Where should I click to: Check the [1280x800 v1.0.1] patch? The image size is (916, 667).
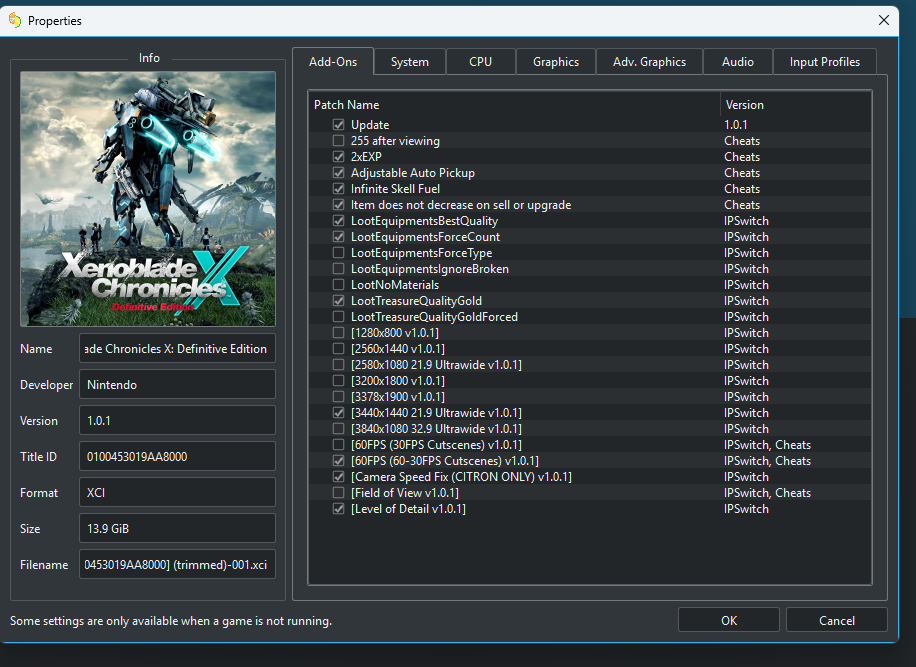[338, 333]
